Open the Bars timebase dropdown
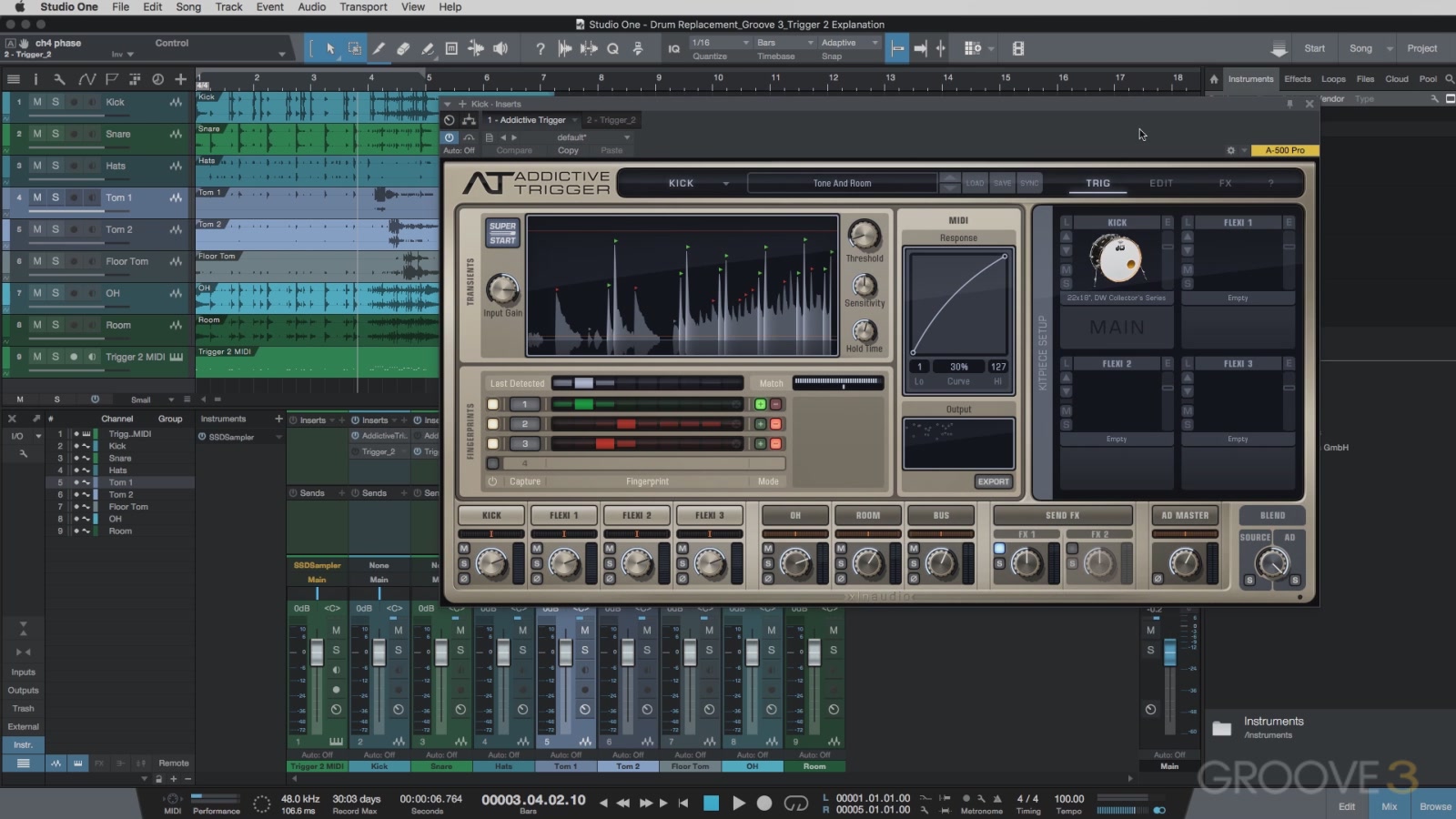Screen dimensions: 1456x819 coord(785,43)
